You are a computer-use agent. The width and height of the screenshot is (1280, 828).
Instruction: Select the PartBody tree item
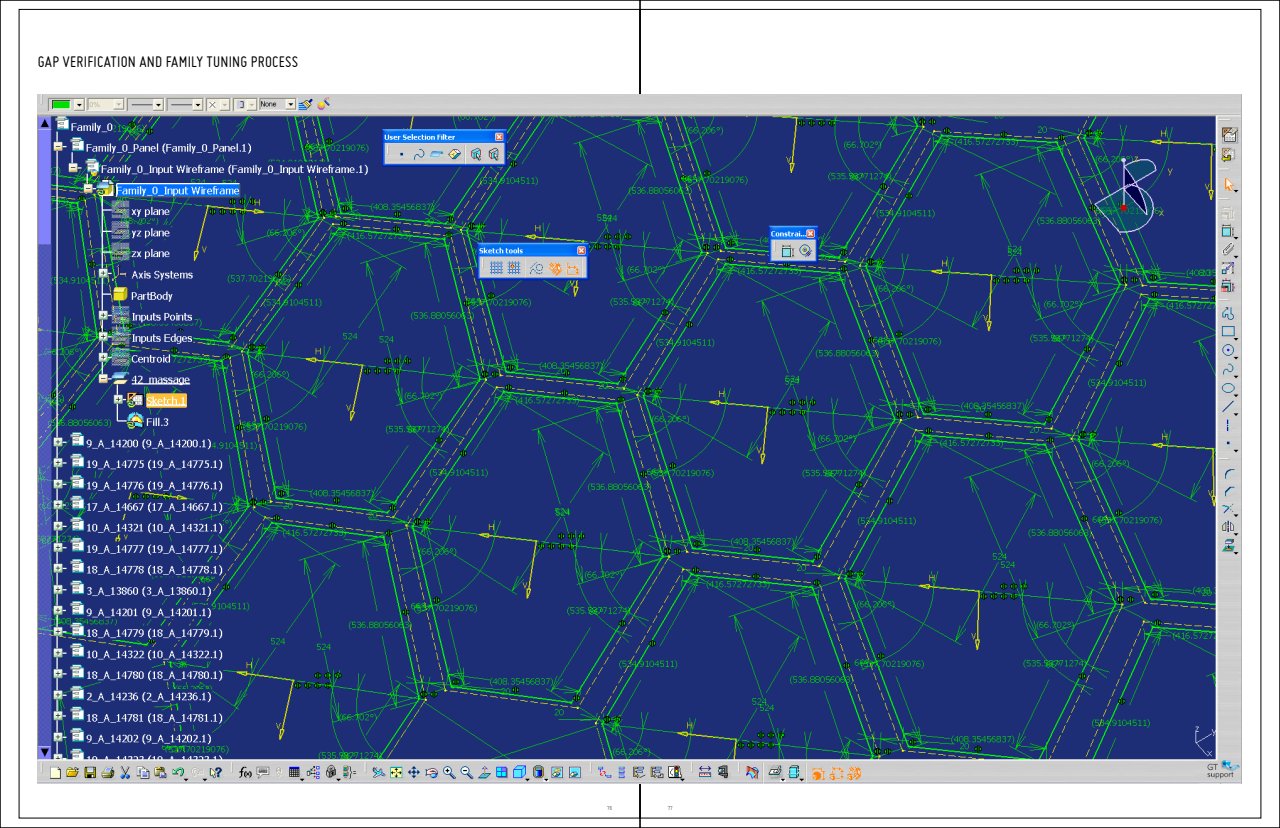151,296
